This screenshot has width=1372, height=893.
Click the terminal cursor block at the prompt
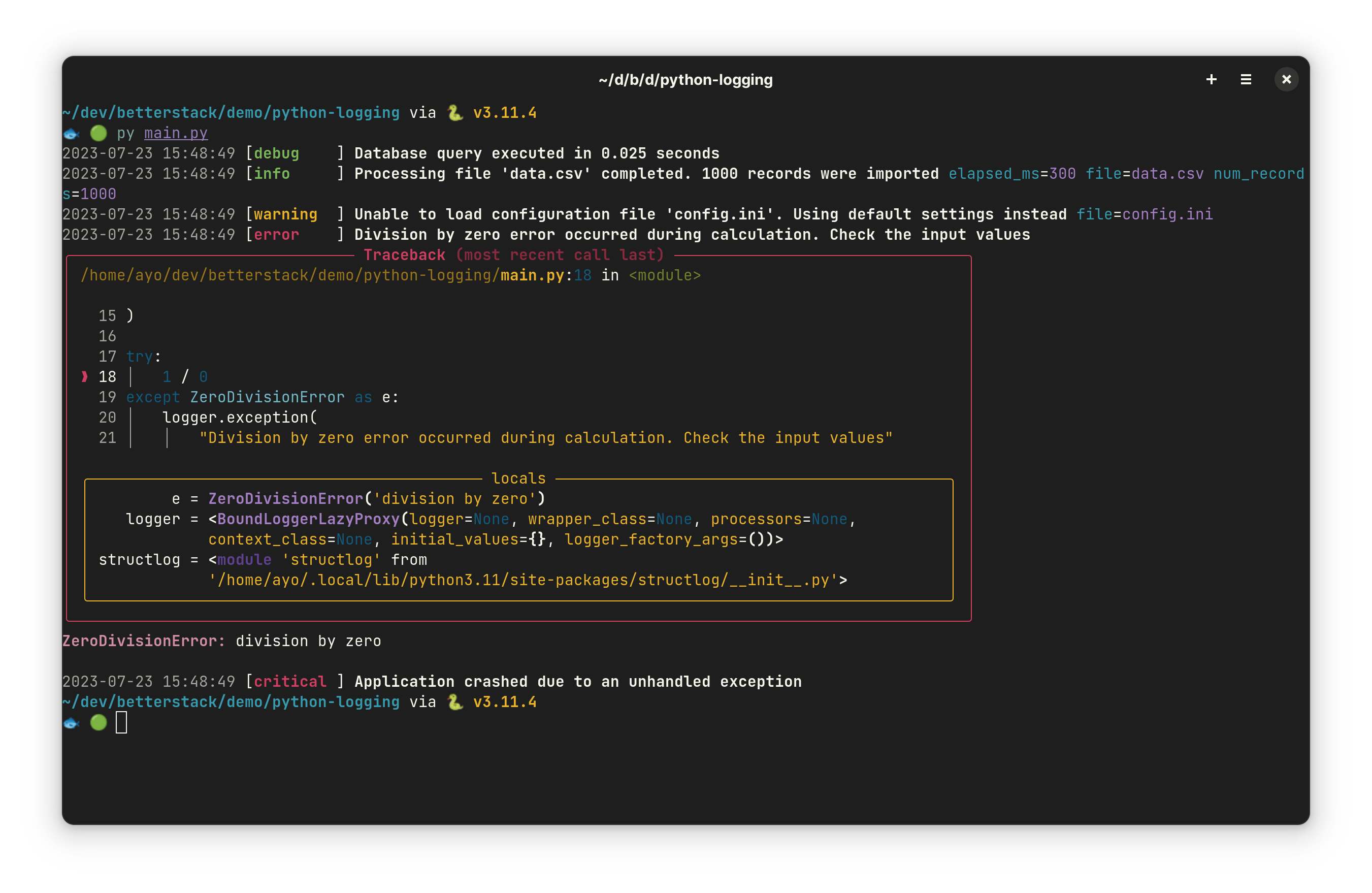pos(121,722)
